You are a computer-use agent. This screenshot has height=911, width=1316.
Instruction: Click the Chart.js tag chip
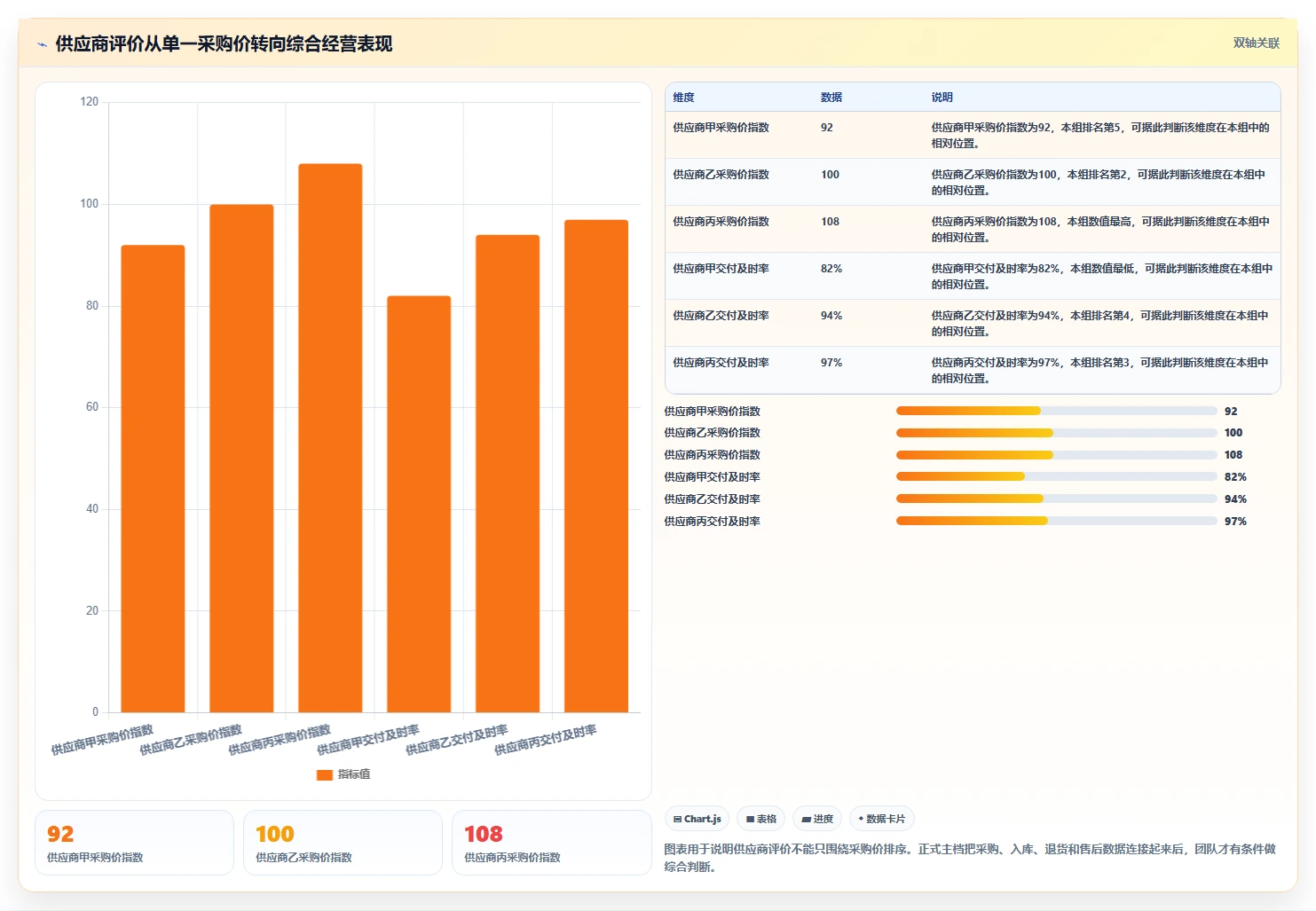697,819
